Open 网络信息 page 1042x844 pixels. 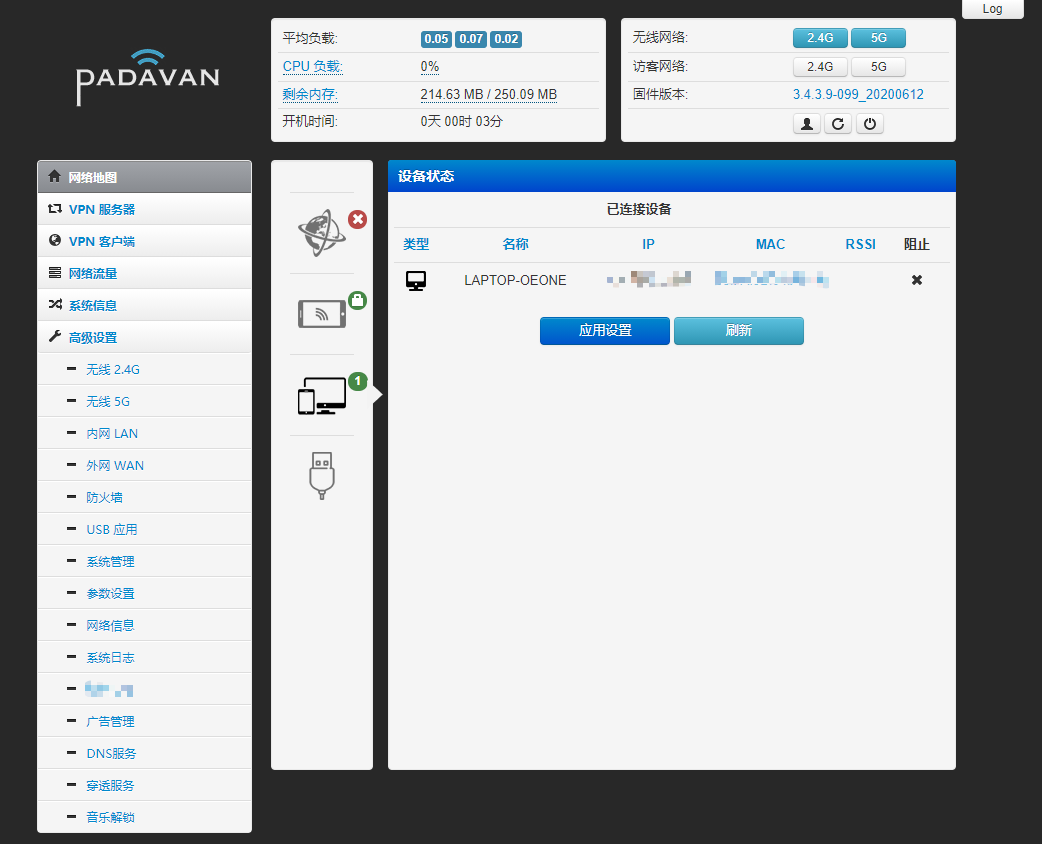click(144, 625)
